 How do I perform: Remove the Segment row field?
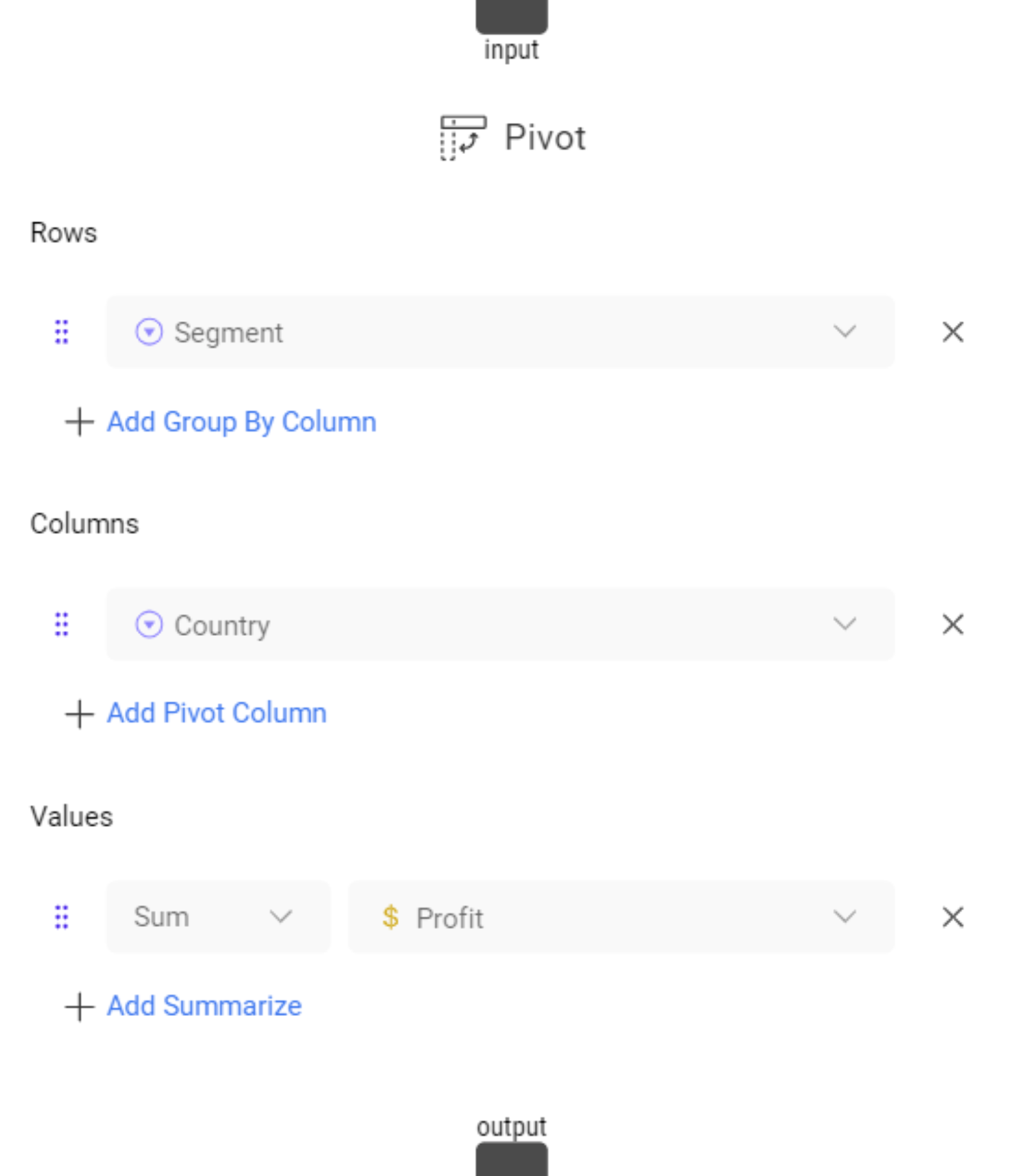[953, 332]
